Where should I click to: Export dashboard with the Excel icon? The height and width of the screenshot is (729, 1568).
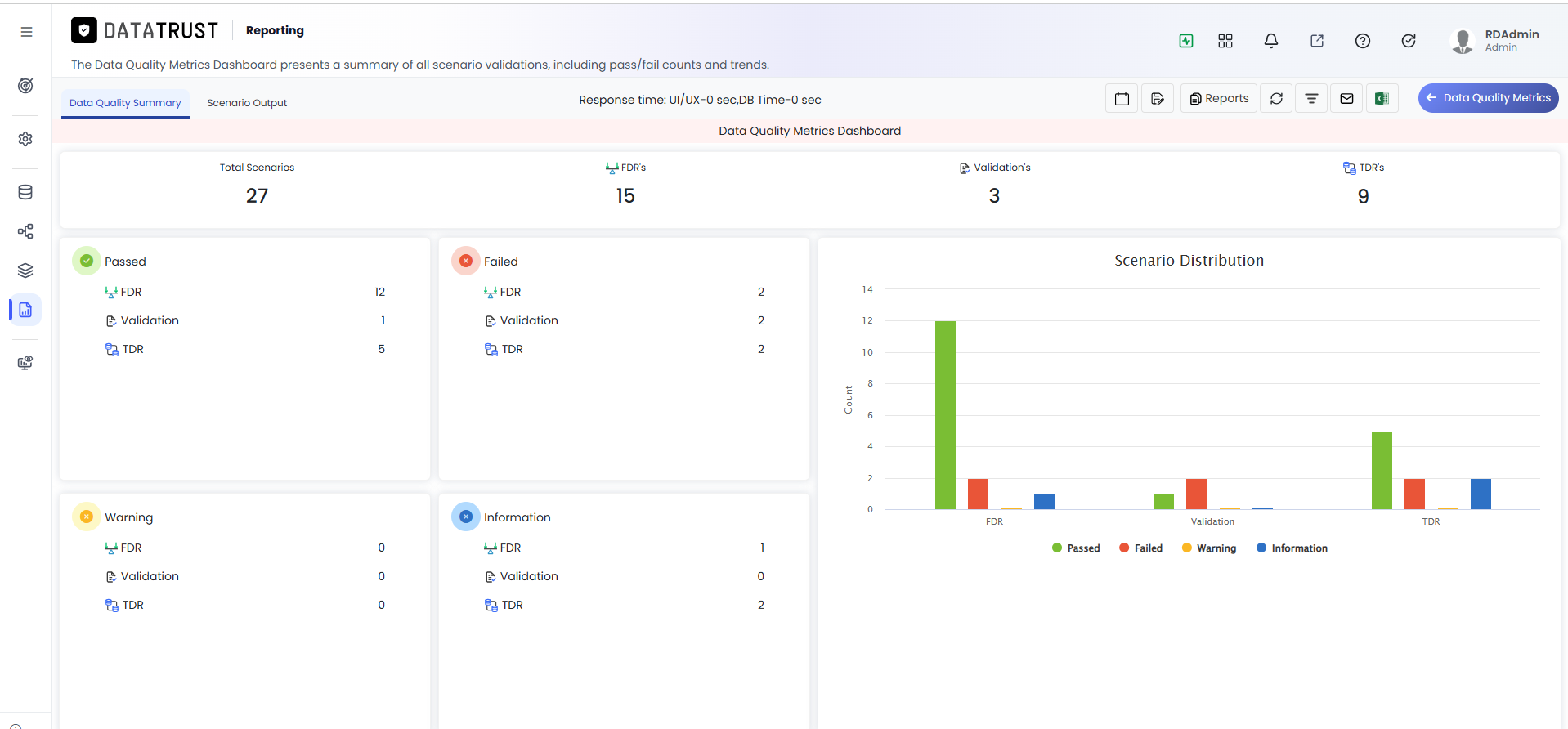1382,99
